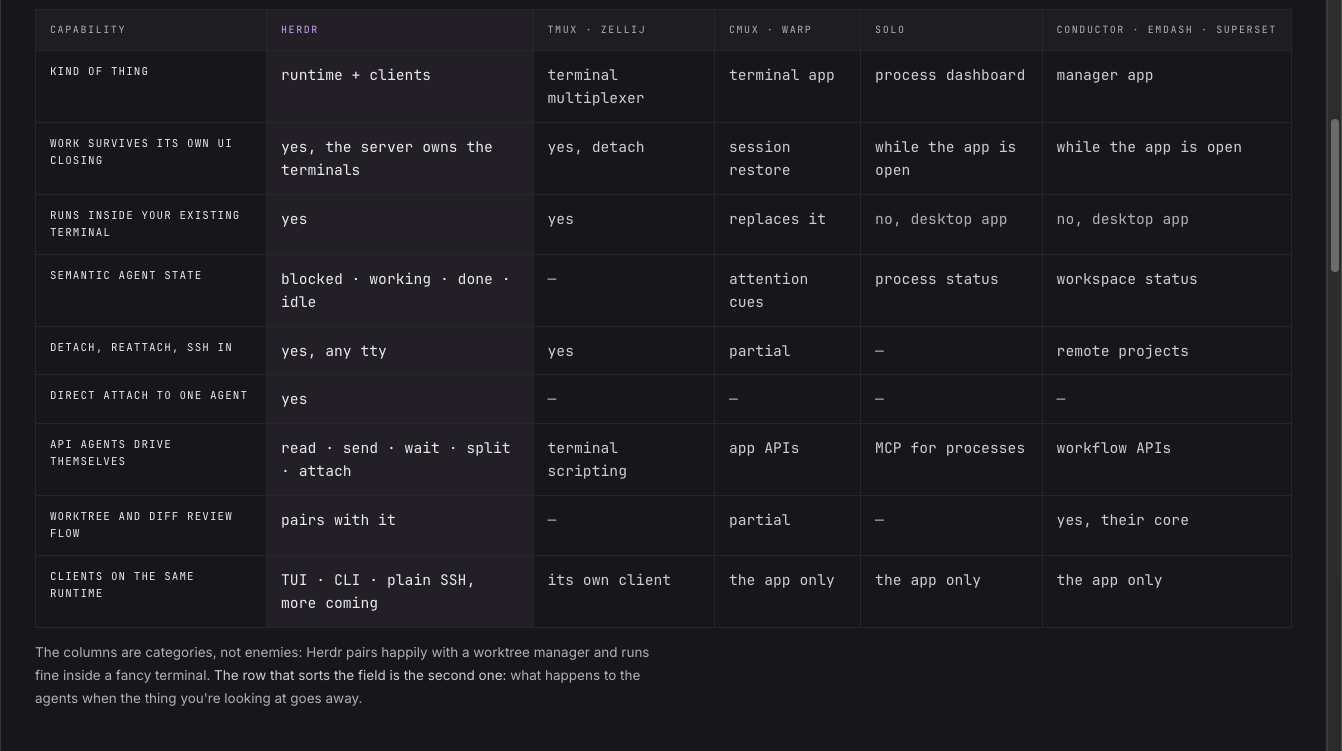Screen dimensions: 1342x751
Task: Click the 'attention cues' cell
Action: point(787,291)
